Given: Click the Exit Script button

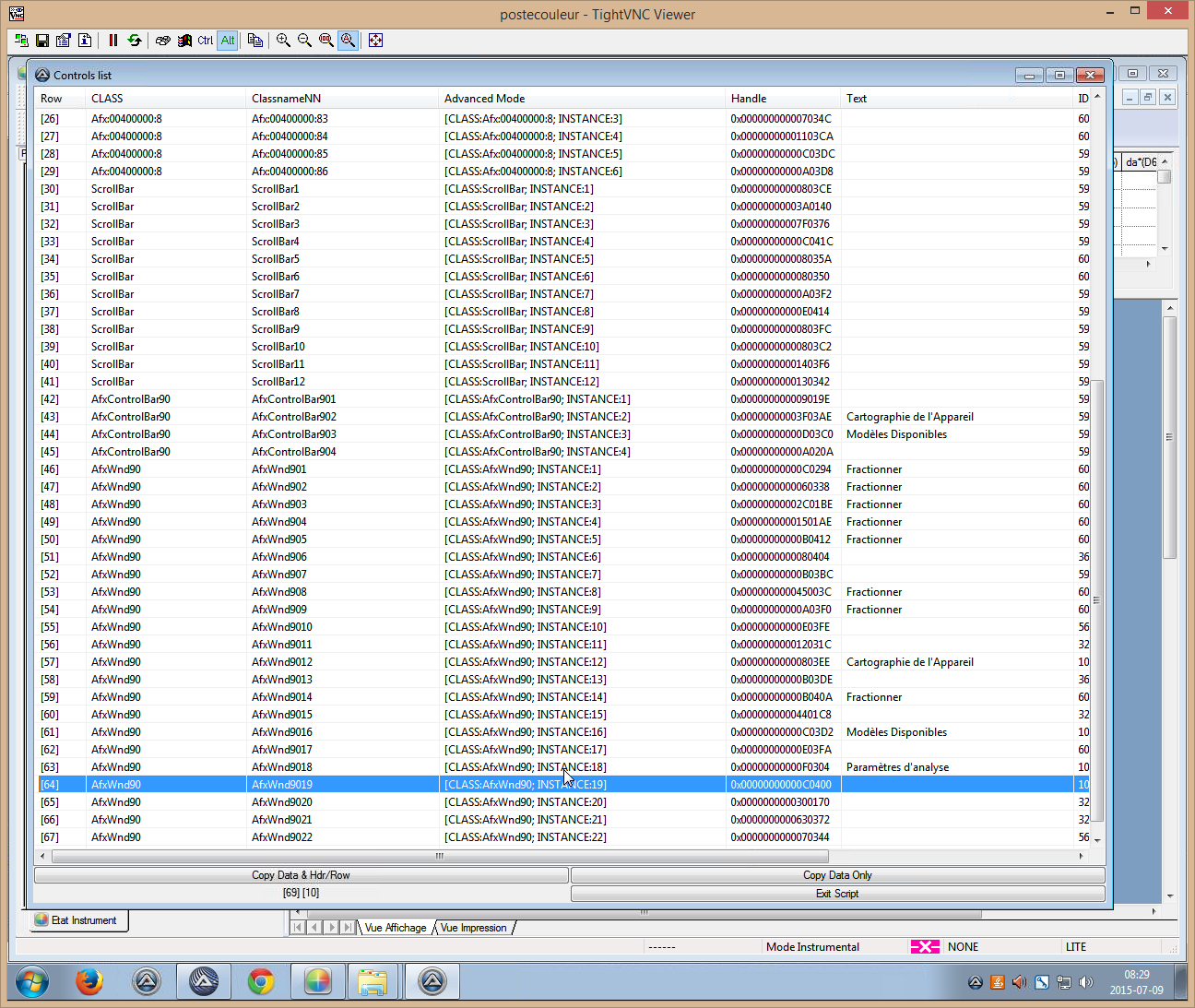Looking at the screenshot, I should [x=837, y=894].
